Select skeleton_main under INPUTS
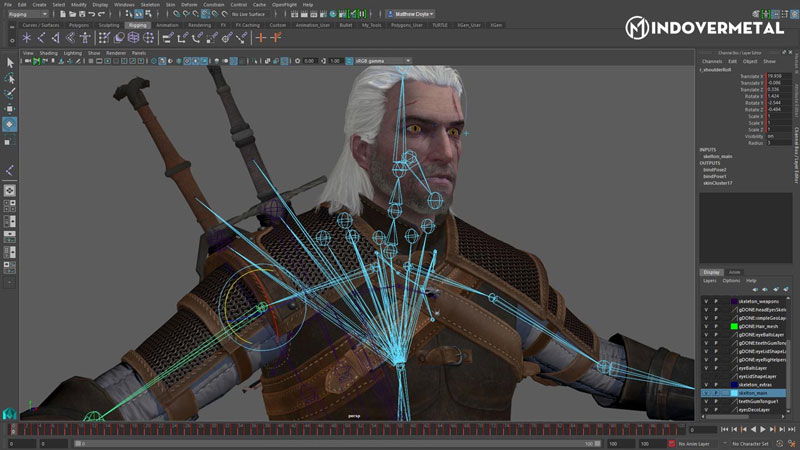 tap(717, 157)
